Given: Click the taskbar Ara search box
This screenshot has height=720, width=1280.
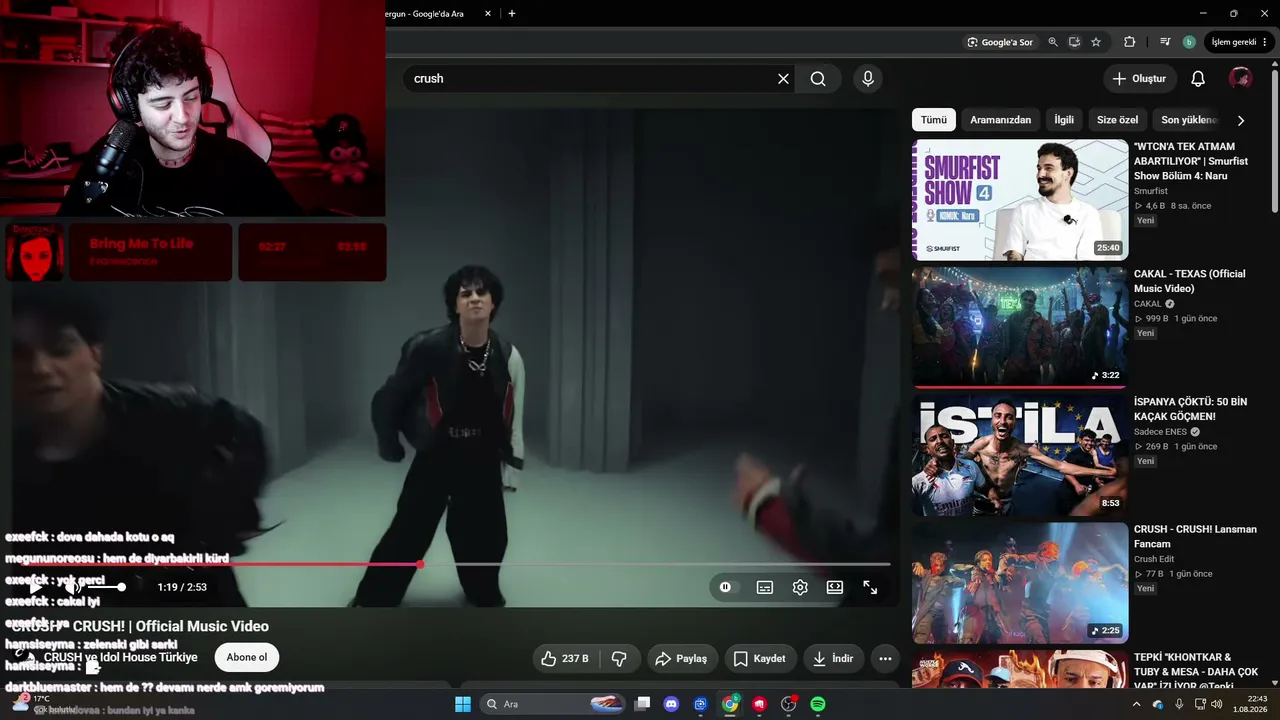Looking at the screenshot, I should pos(553,704).
